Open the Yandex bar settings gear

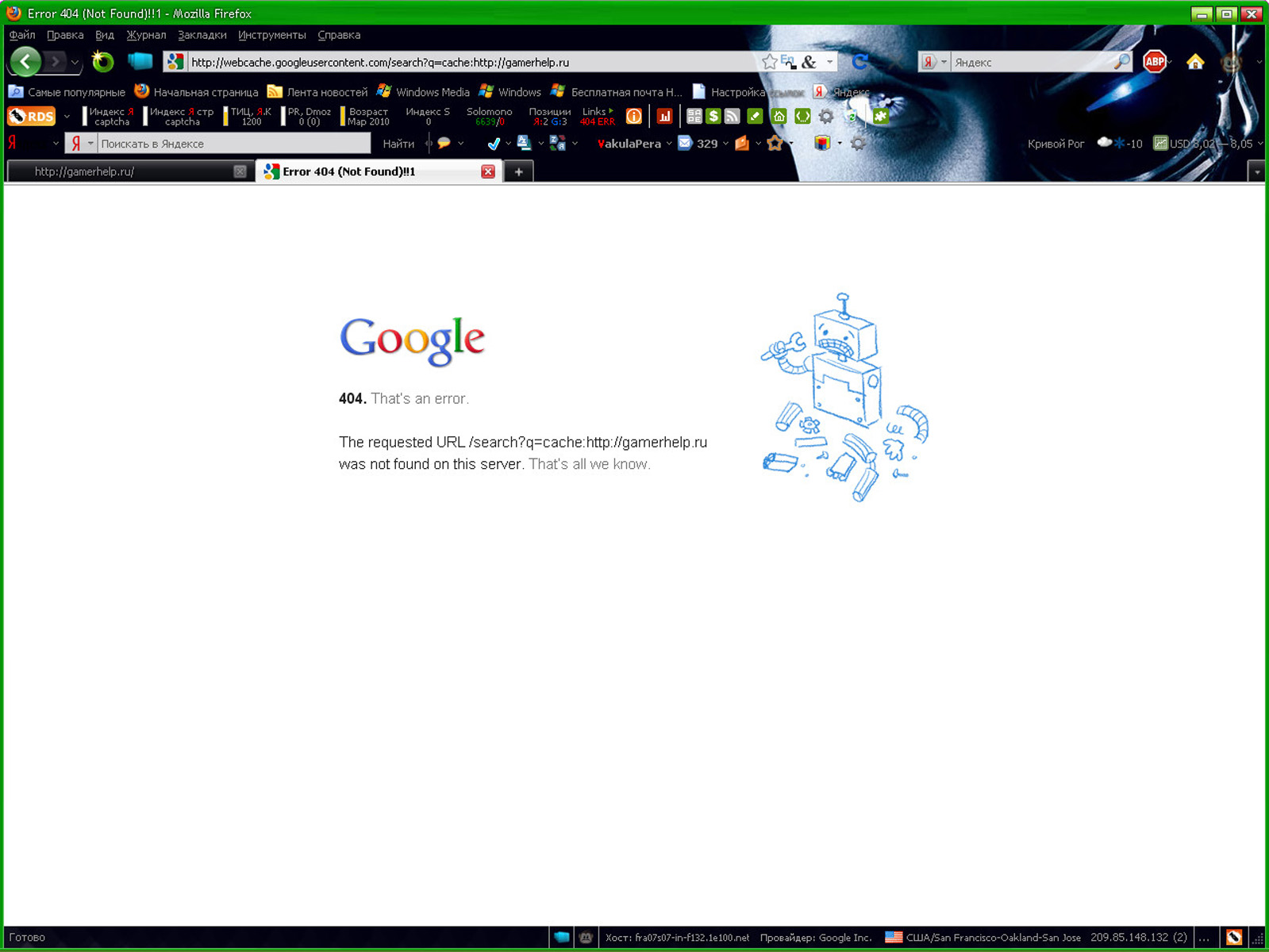coord(858,144)
